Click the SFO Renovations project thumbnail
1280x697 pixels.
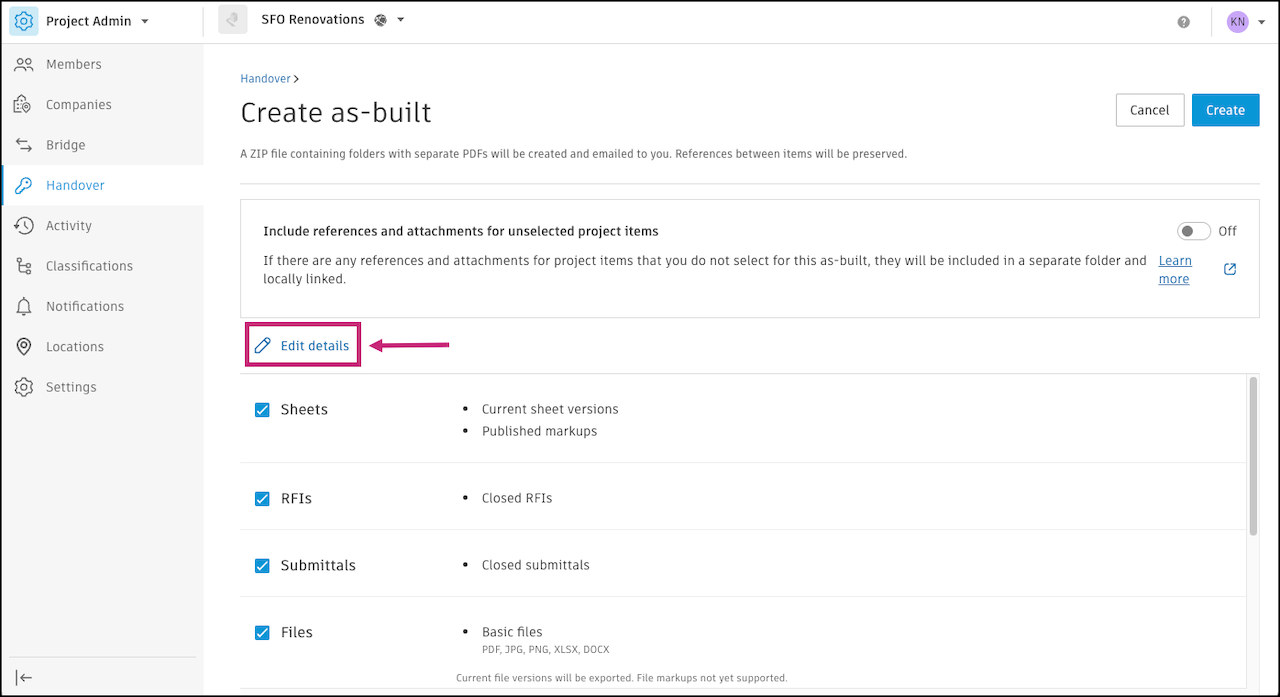233,20
